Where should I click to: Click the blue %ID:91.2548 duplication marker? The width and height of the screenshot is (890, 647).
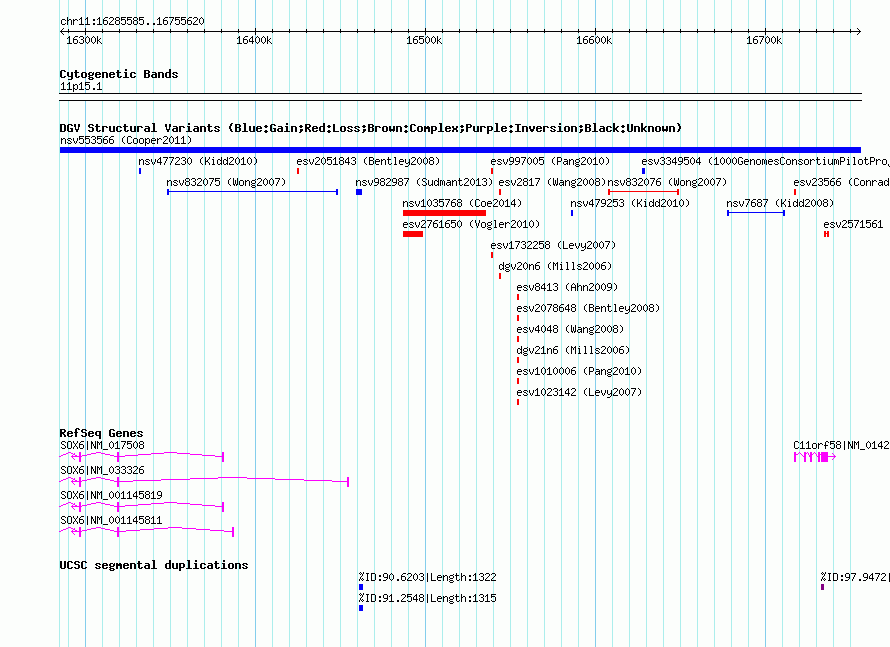(360, 608)
